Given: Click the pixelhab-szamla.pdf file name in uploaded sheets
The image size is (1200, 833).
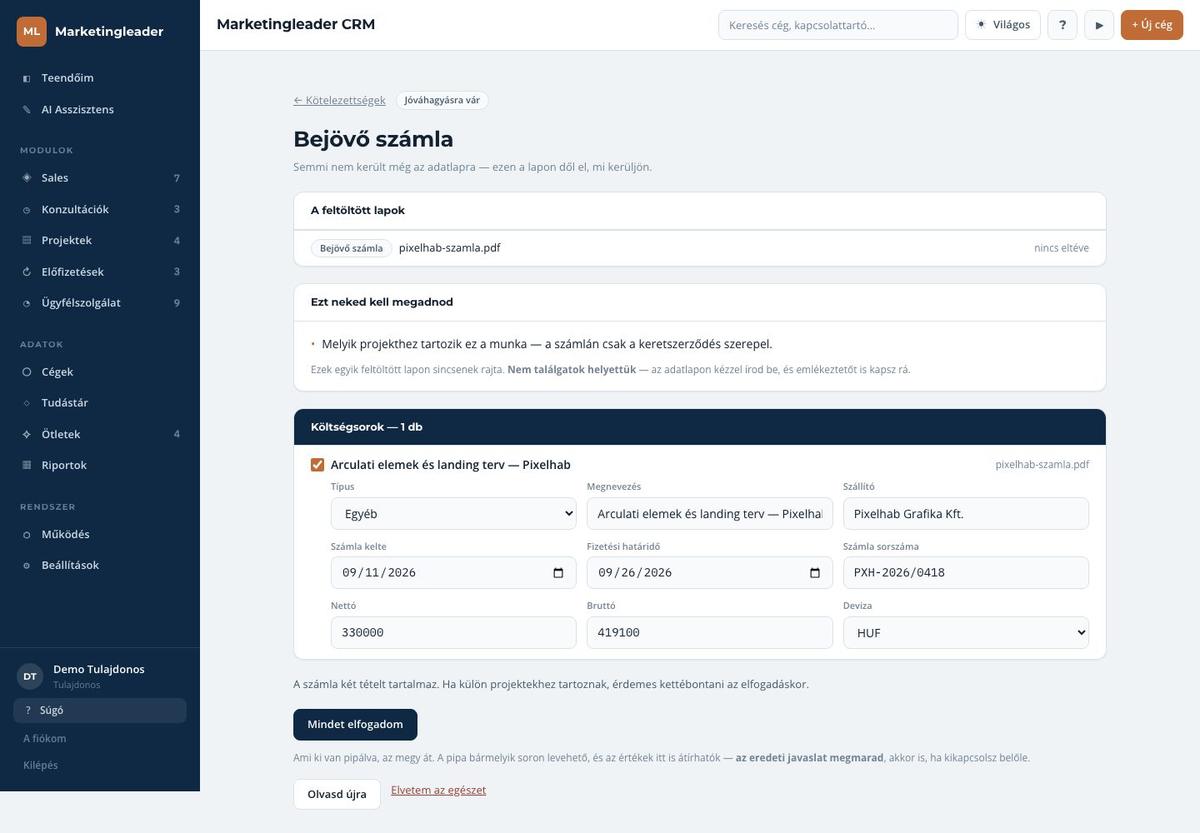Looking at the screenshot, I should (450, 248).
